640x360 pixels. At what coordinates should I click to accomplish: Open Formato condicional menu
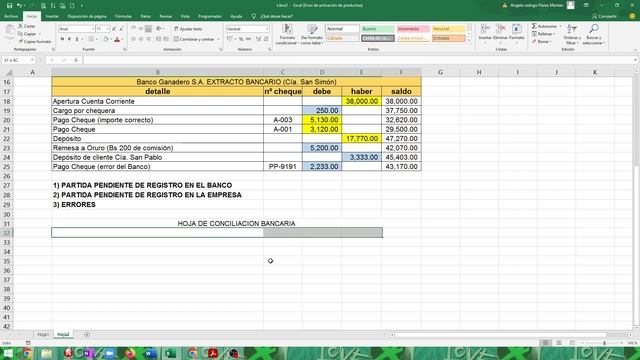coord(287,34)
